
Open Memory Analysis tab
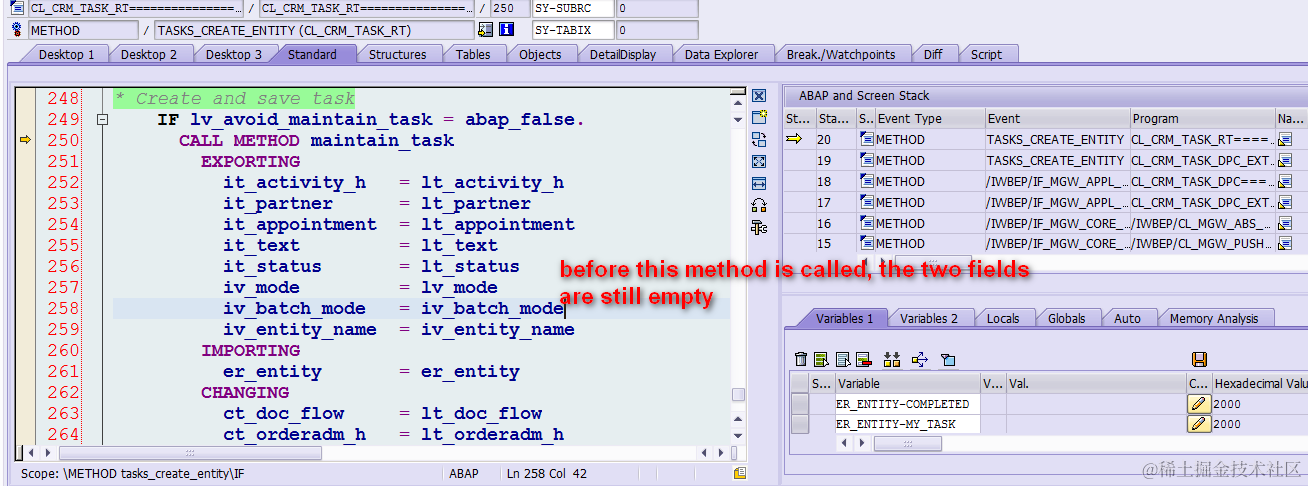click(x=1214, y=318)
